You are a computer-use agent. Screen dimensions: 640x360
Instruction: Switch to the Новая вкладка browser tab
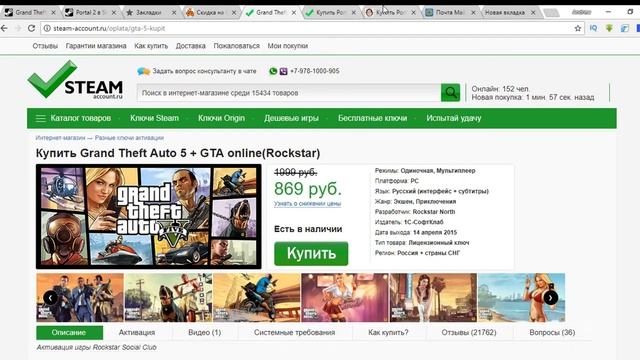tap(510, 13)
